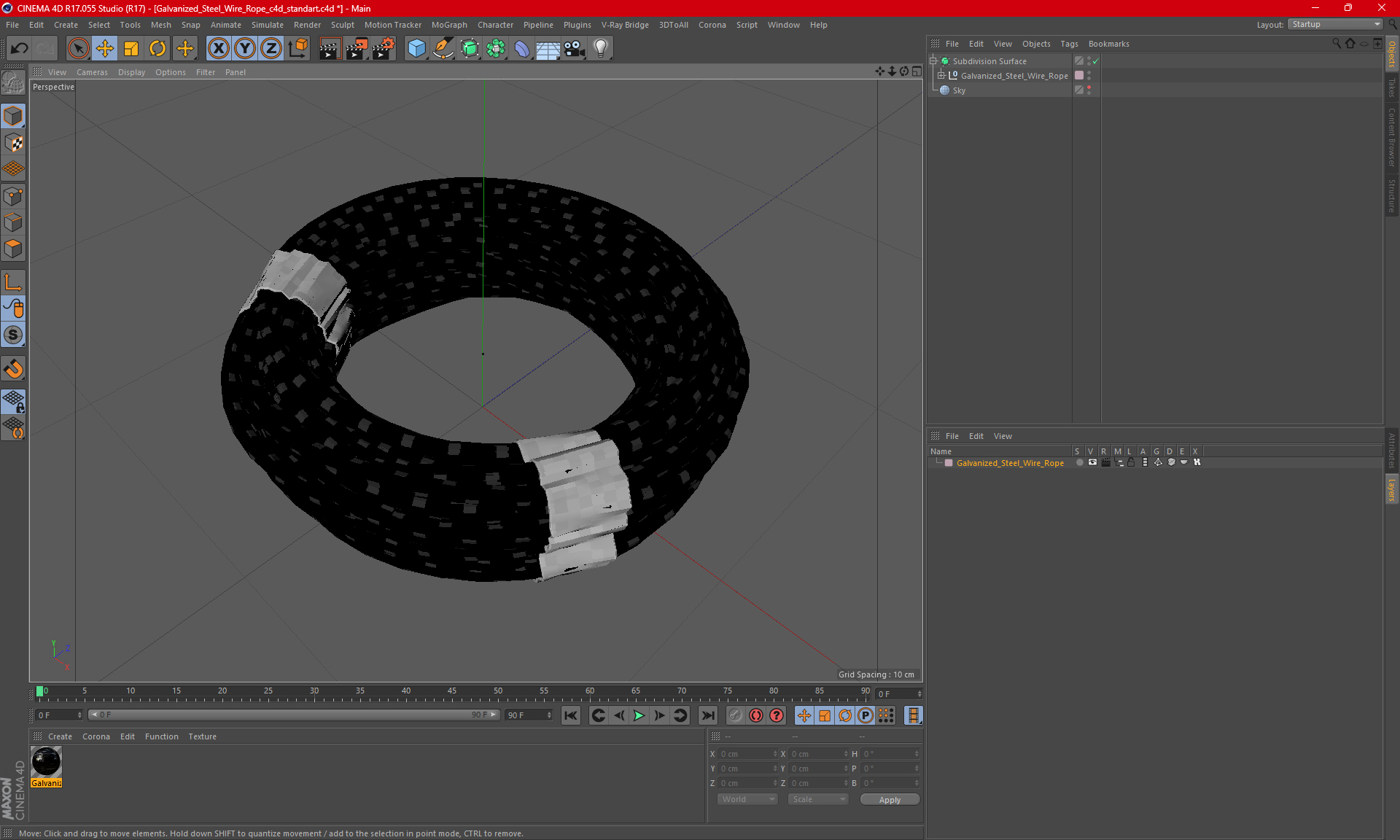
Task: Activate the Rotate tool
Action: point(157,48)
